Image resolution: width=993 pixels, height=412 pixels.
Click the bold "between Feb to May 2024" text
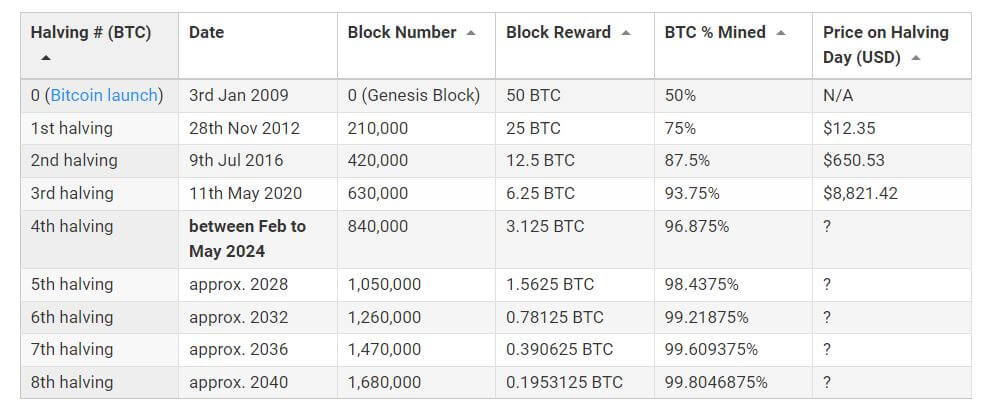tap(247, 239)
